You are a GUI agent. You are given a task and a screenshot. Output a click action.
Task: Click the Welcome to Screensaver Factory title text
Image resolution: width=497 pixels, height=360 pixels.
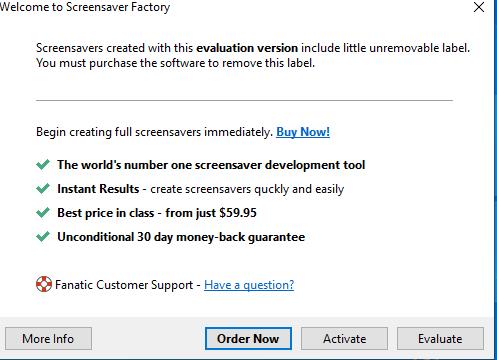tap(85, 7)
